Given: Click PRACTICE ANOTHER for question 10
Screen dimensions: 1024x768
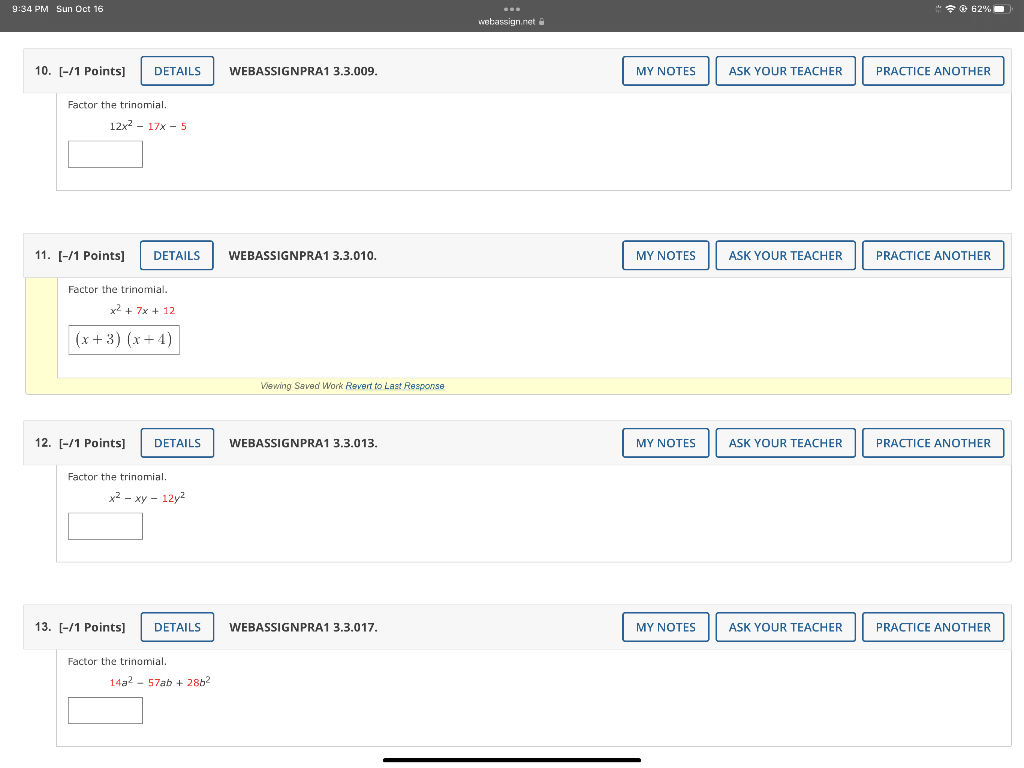Looking at the screenshot, I should pos(932,70).
